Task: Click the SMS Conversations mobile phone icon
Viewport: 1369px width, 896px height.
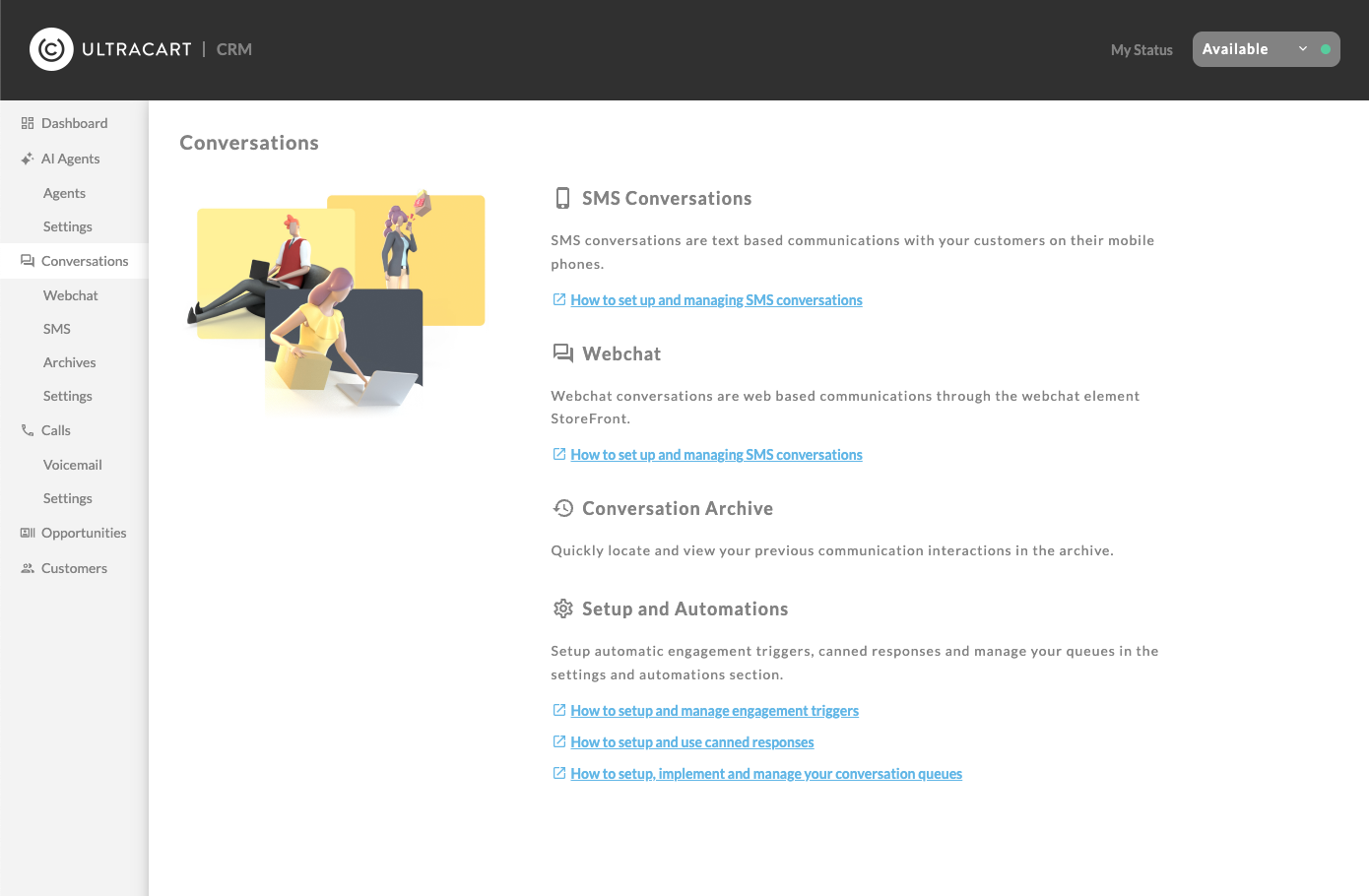Action: click(562, 198)
